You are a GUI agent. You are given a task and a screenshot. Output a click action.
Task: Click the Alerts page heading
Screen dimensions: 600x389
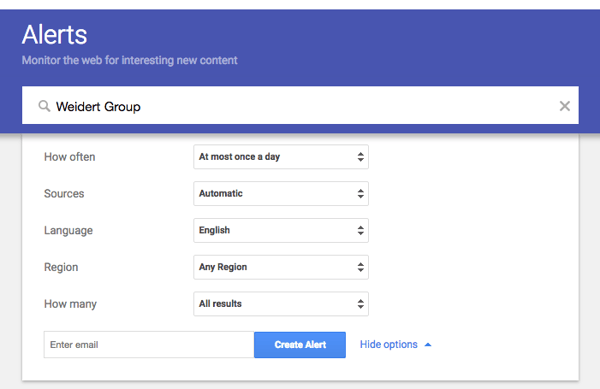coord(55,35)
